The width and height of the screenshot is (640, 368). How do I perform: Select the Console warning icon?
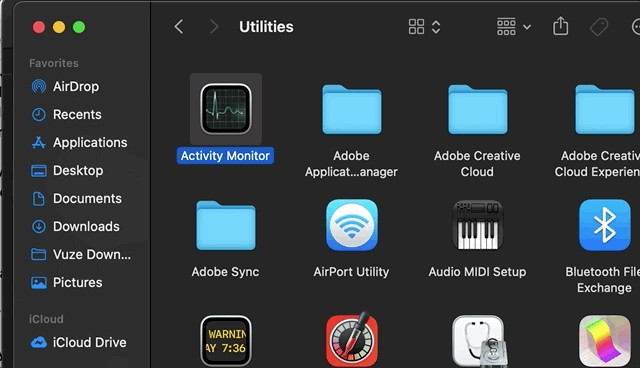pos(226,341)
